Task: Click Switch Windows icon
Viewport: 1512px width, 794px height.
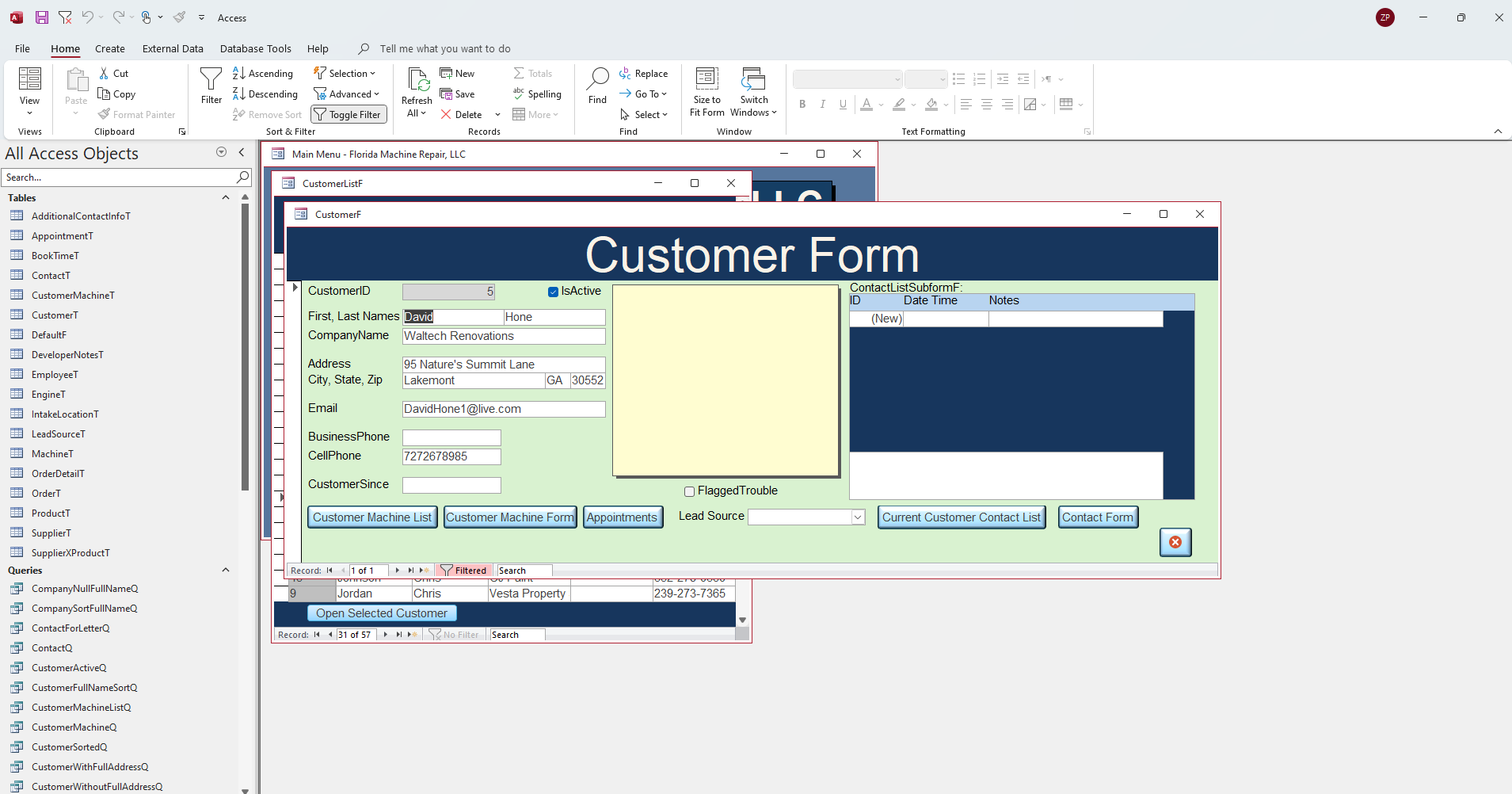Action: coord(753,79)
